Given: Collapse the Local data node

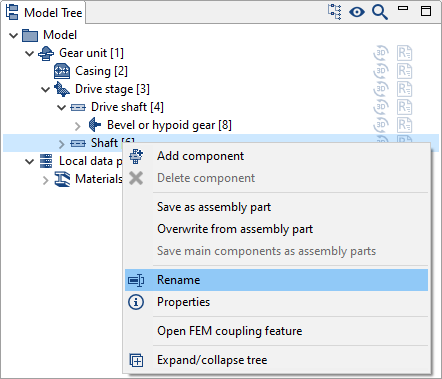Looking at the screenshot, I should pyautogui.click(x=29, y=161).
